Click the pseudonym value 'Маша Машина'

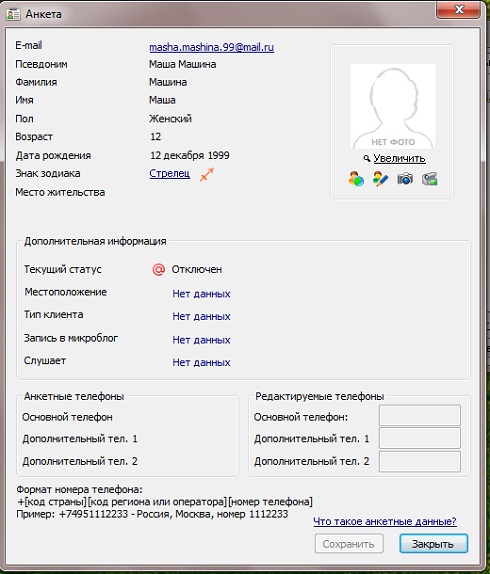(183, 64)
